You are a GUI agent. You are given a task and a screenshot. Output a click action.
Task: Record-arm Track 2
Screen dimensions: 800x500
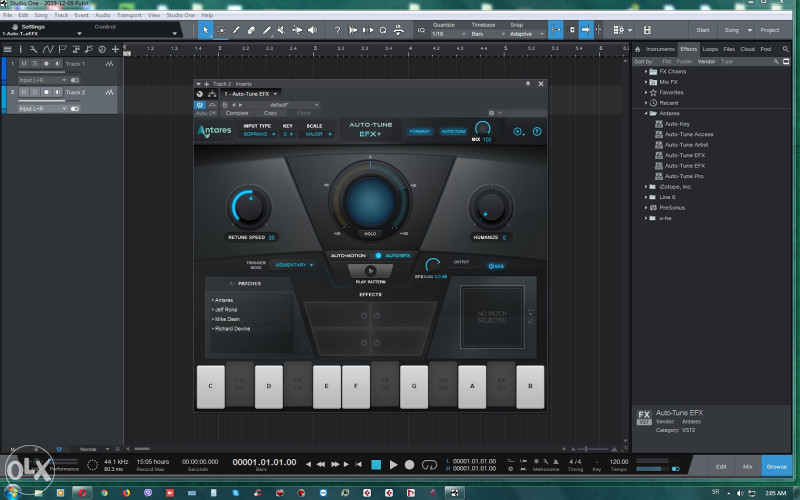tap(46, 92)
